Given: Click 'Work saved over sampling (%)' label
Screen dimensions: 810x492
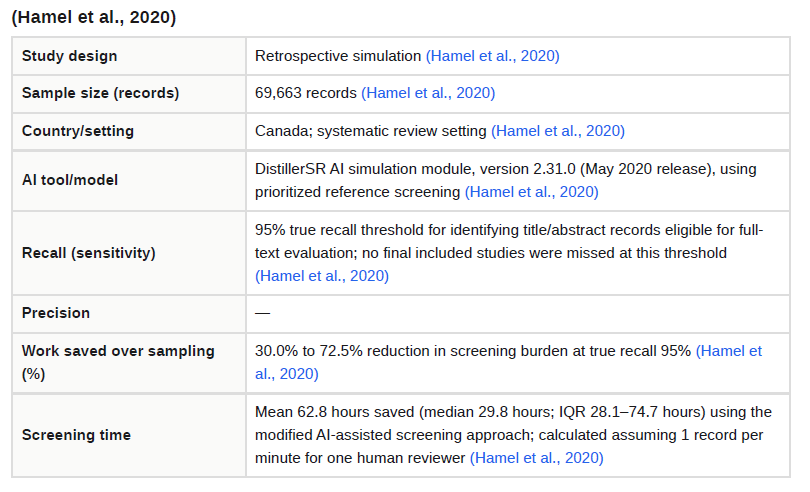Looking at the screenshot, I should [118, 362].
